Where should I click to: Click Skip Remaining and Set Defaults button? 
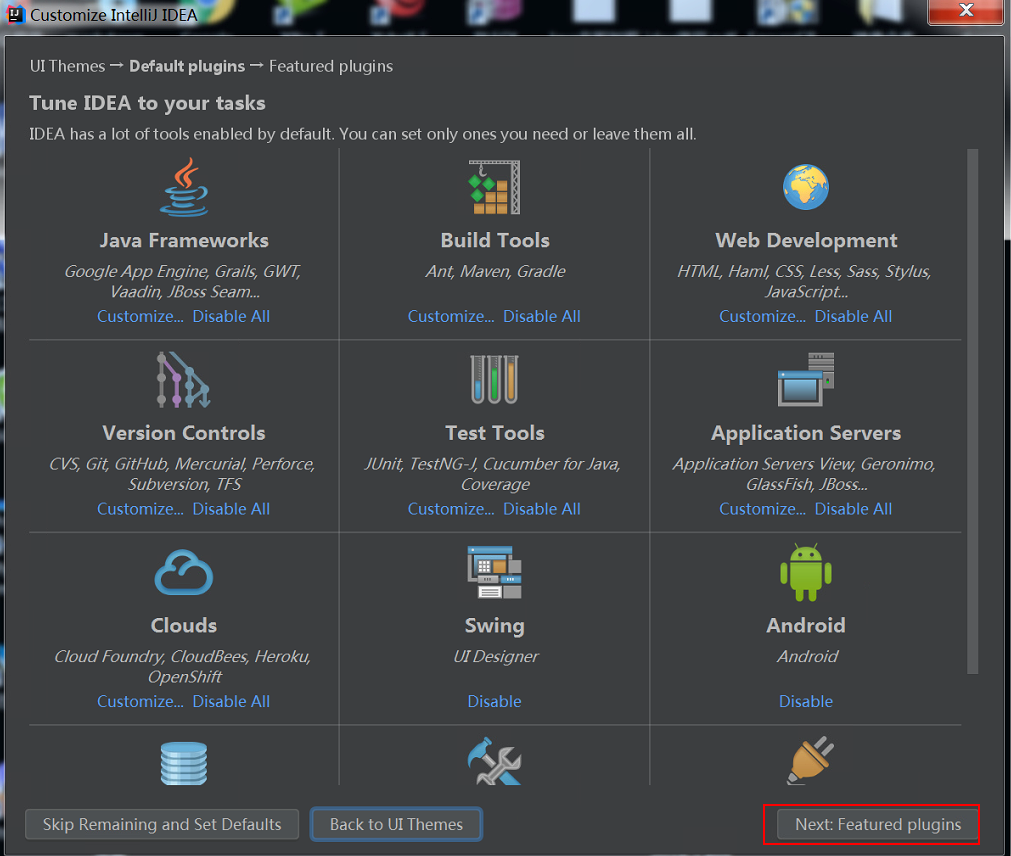(x=162, y=824)
